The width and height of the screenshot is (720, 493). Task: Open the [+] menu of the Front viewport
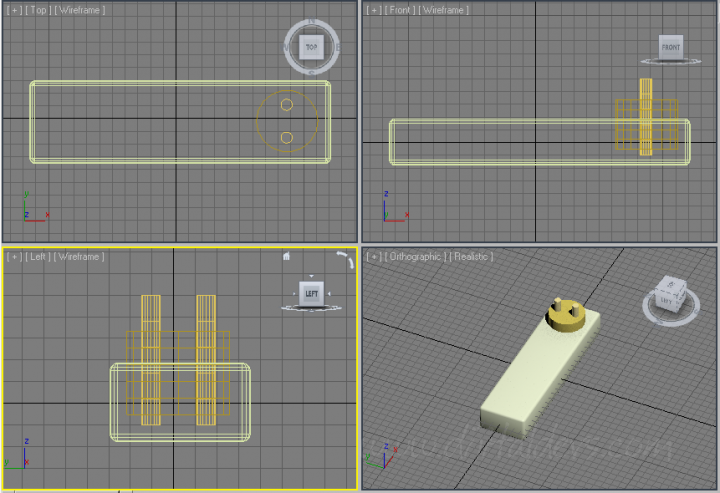[x=374, y=10]
